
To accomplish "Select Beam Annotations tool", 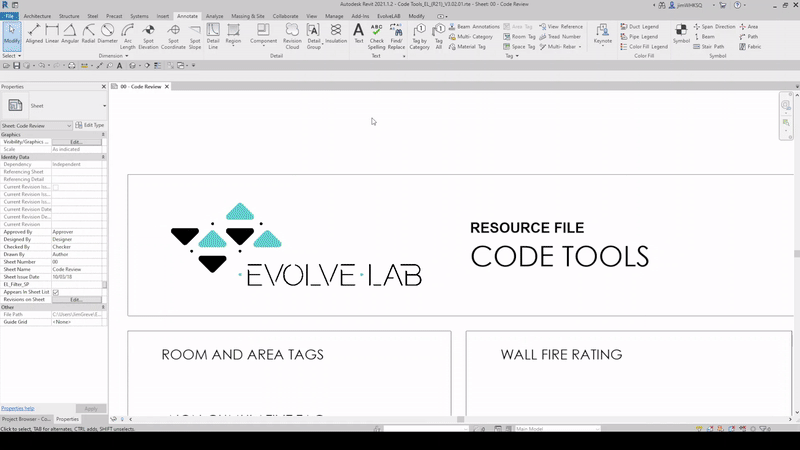I will pos(474,27).
